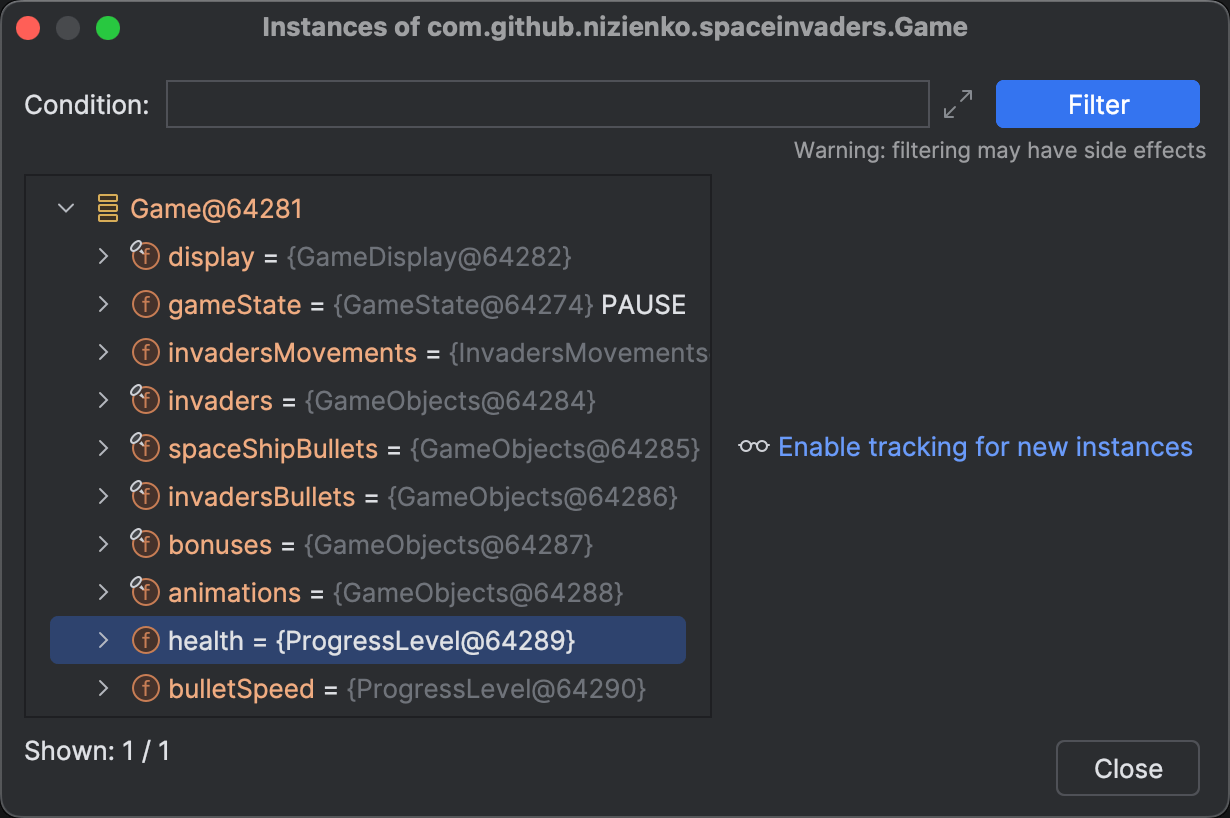Click the field icon beside animations
This screenshot has width=1230, height=818.
(145, 592)
